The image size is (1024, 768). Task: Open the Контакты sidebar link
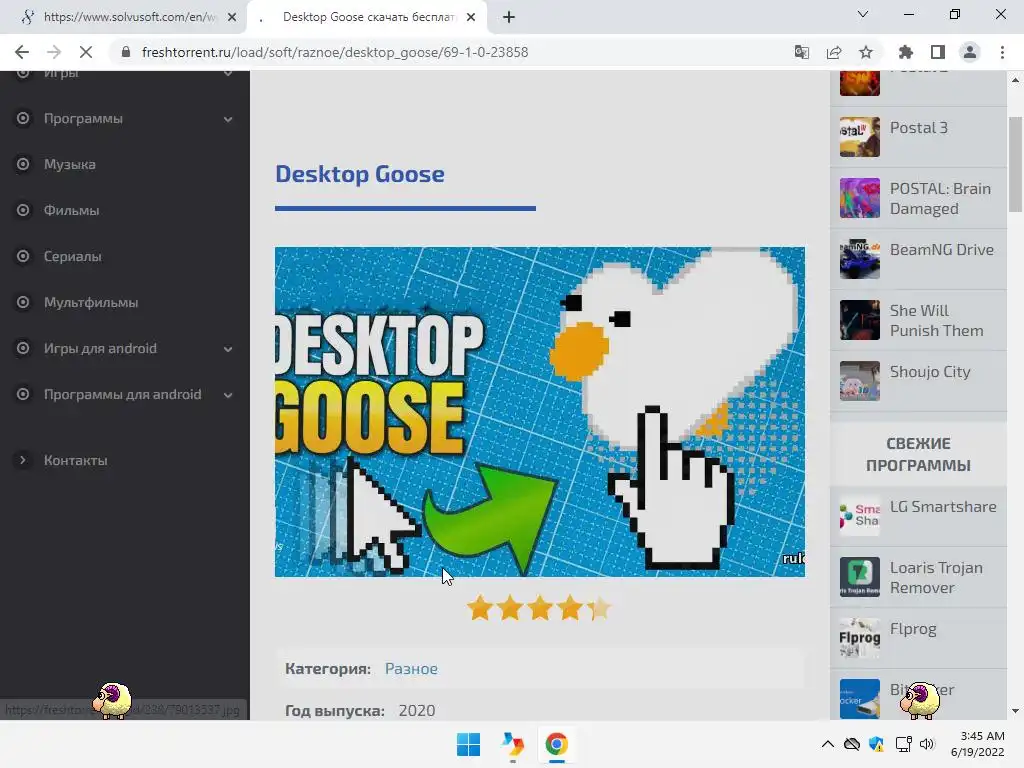75,460
